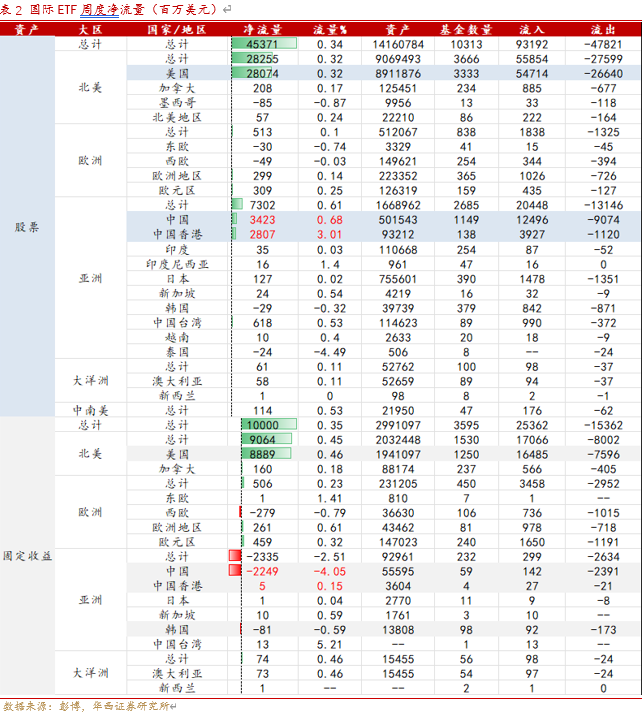Click the 净流量 column header
Viewport: 642px width, 713px height.
[263, 30]
